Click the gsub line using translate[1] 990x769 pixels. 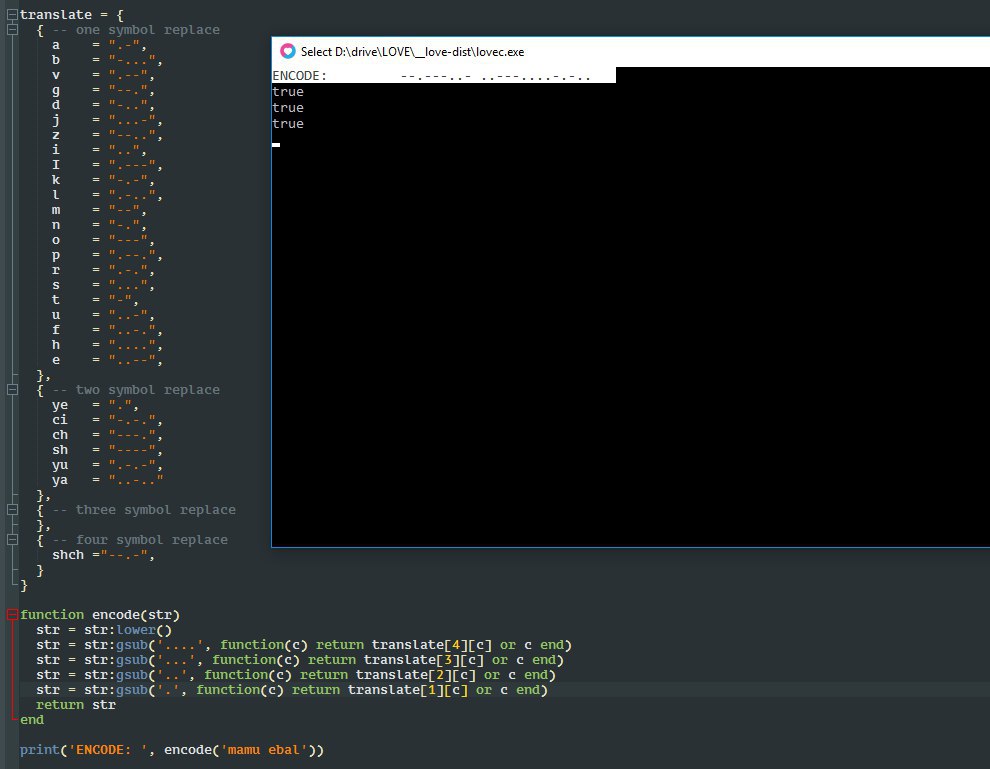(x=292, y=690)
